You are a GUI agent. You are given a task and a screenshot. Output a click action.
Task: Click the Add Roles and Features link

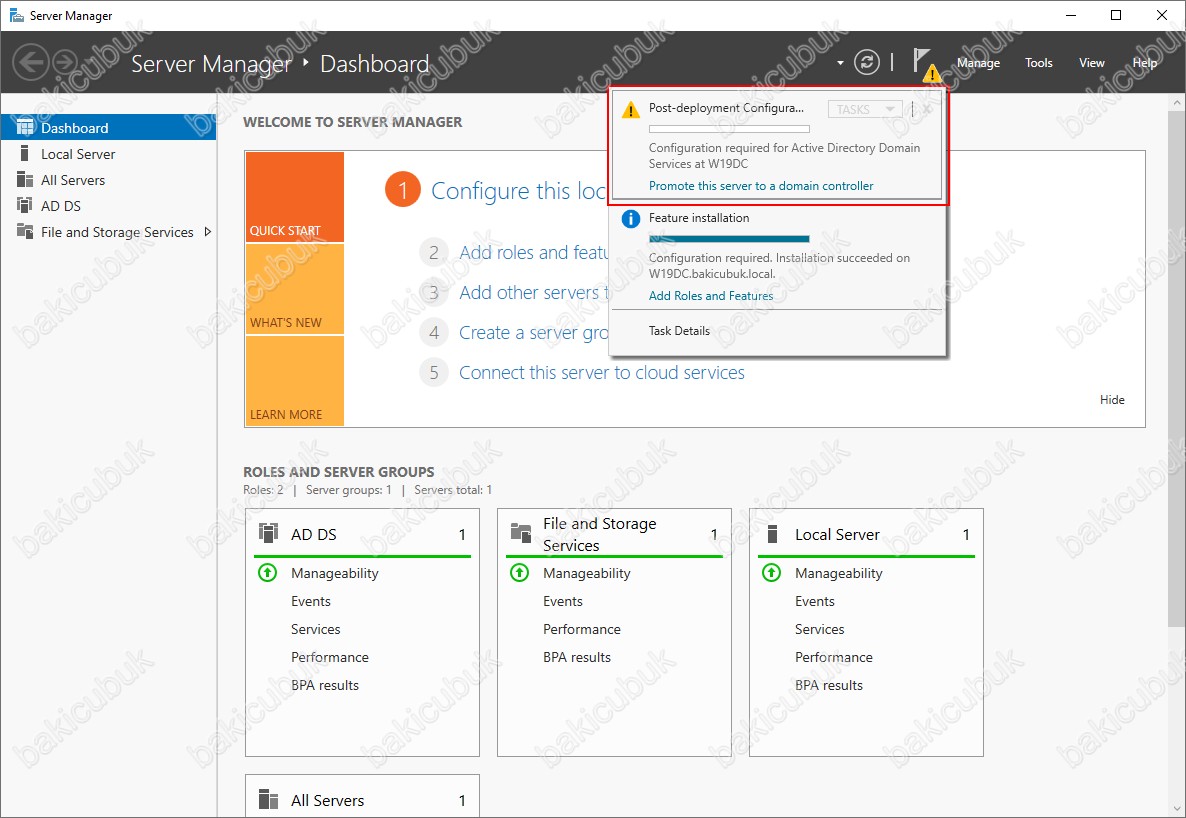click(x=711, y=296)
